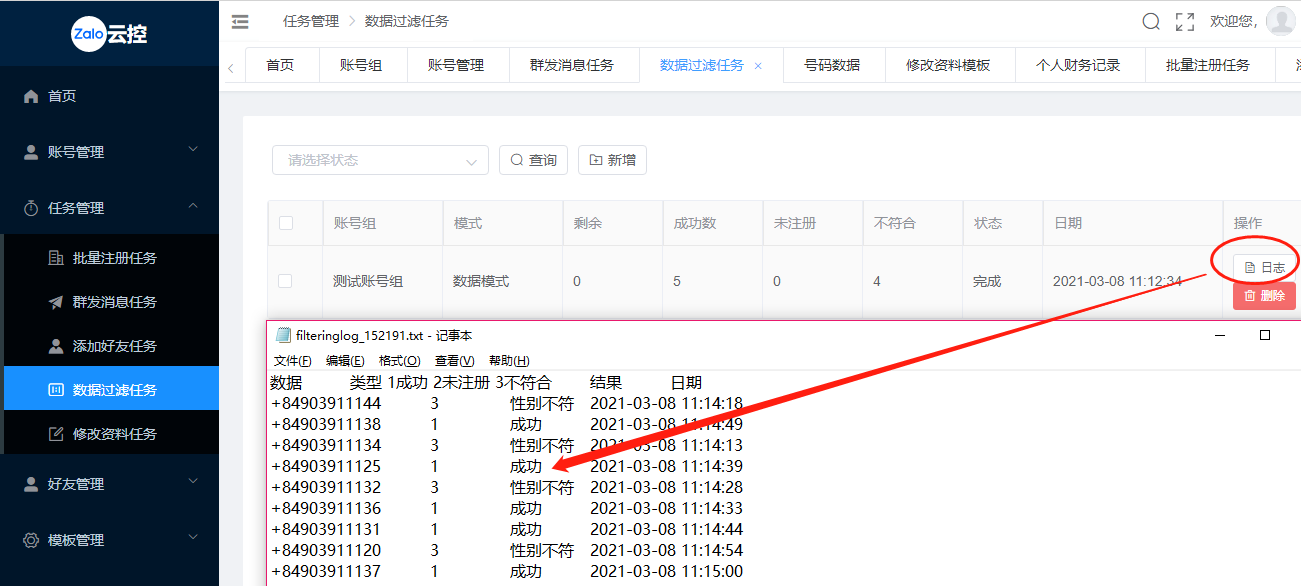Click the hamburger menu collapse icon
Image resolution: width=1301 pixels, height=586 pixels.
tap(240, 21)
